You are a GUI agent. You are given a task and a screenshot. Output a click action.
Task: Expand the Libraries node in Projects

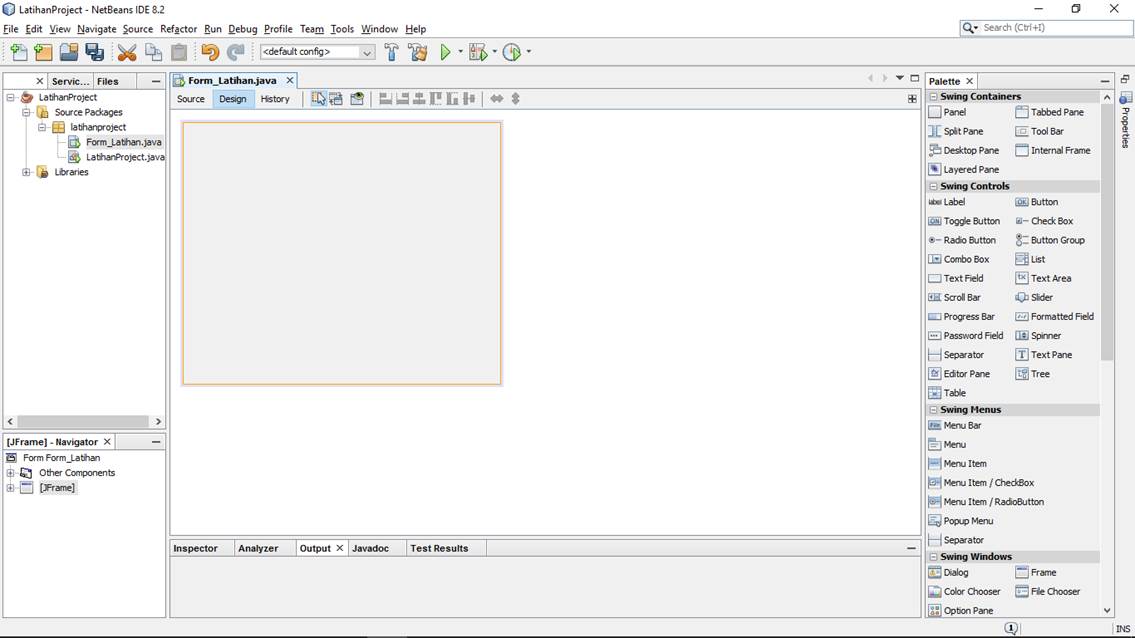pyautogui.click(x=26, y=171)
